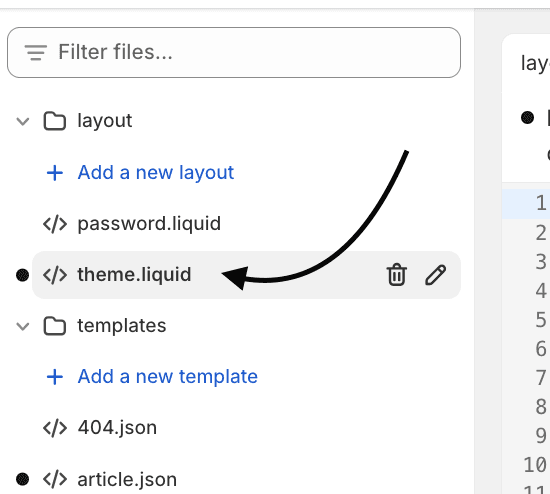Open the article.json template file
Viewport: 550px width, 494px height.
127,479
